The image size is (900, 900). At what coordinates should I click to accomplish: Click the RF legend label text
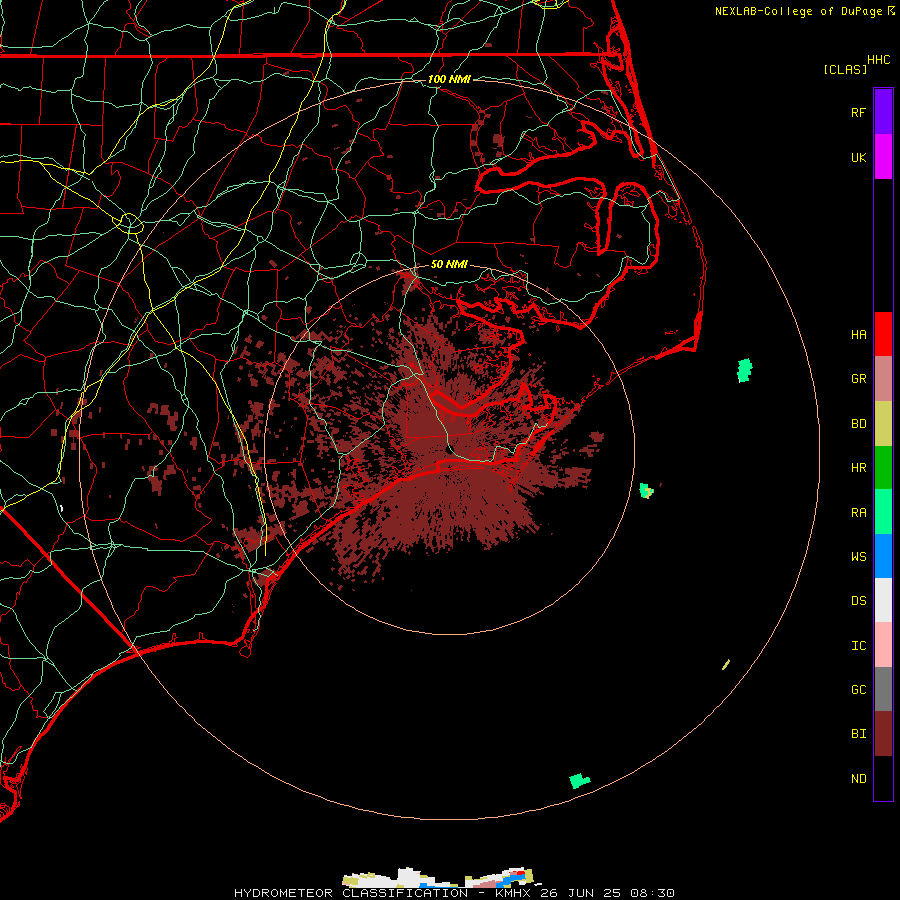click(x=858, y=112)
